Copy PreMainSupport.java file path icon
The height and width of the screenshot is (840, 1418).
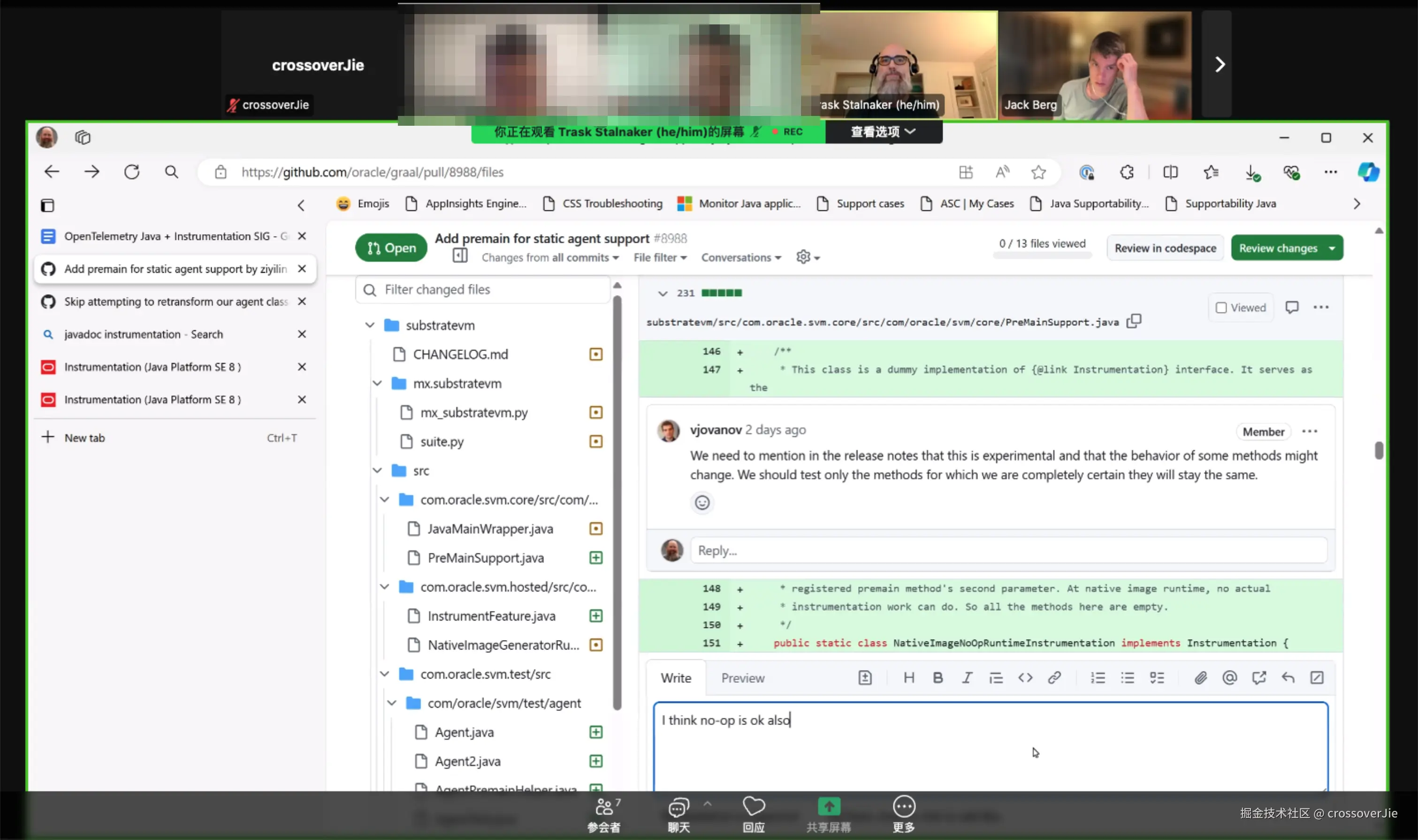pos(1134,321)
